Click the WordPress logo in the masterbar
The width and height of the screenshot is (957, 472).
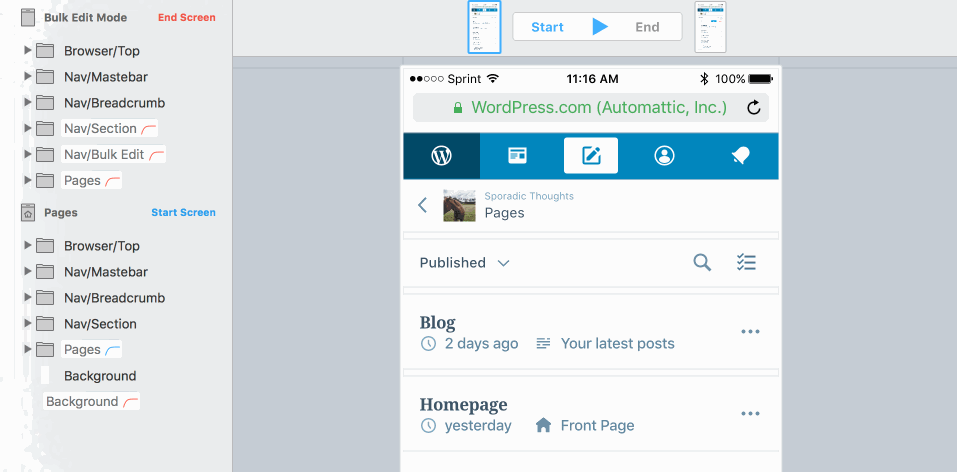click(x=441, y=156)
